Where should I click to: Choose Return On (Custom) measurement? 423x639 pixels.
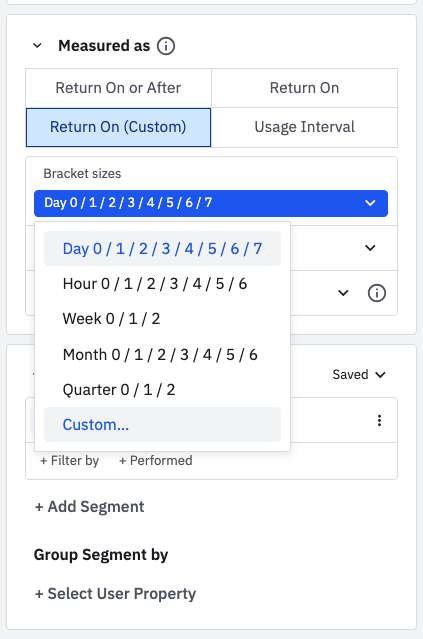(118, 127)
